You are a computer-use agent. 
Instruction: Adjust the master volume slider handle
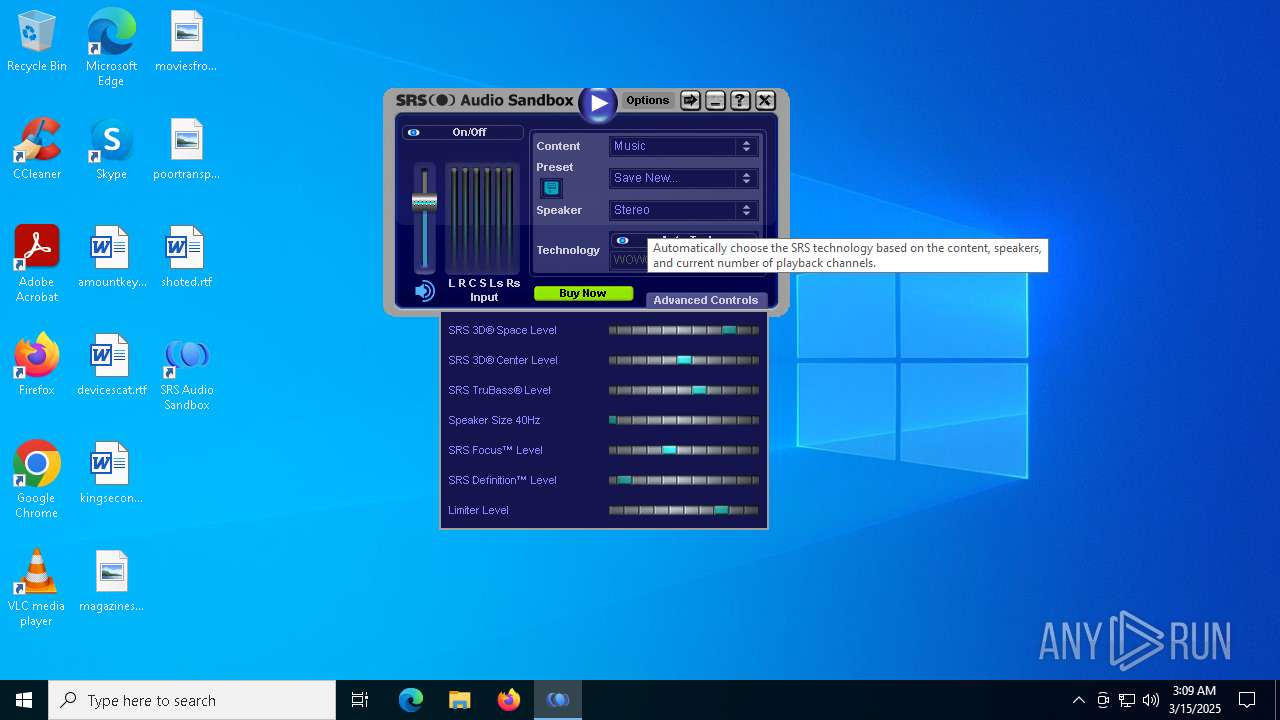coord(424,202)
